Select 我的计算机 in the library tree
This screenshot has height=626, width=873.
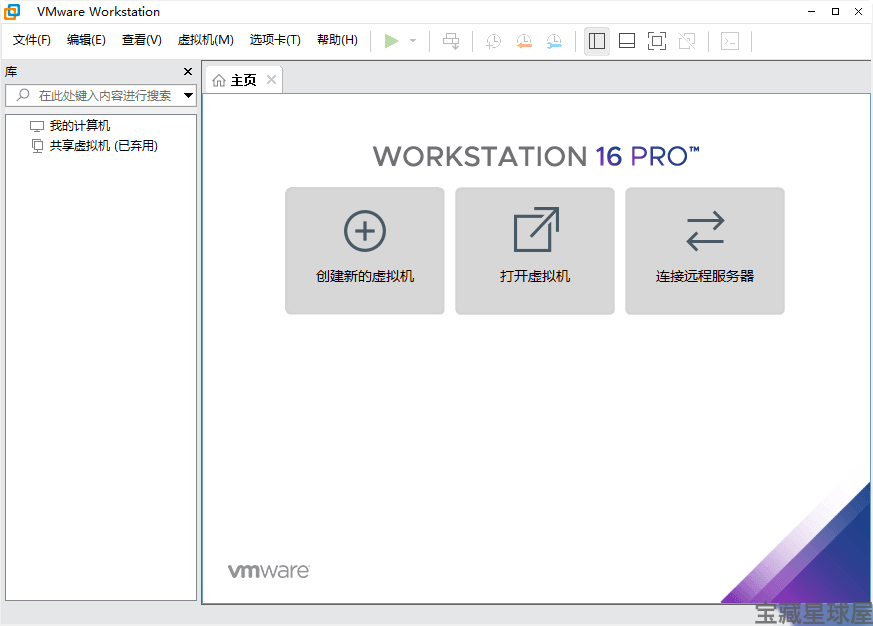(80, 126)
